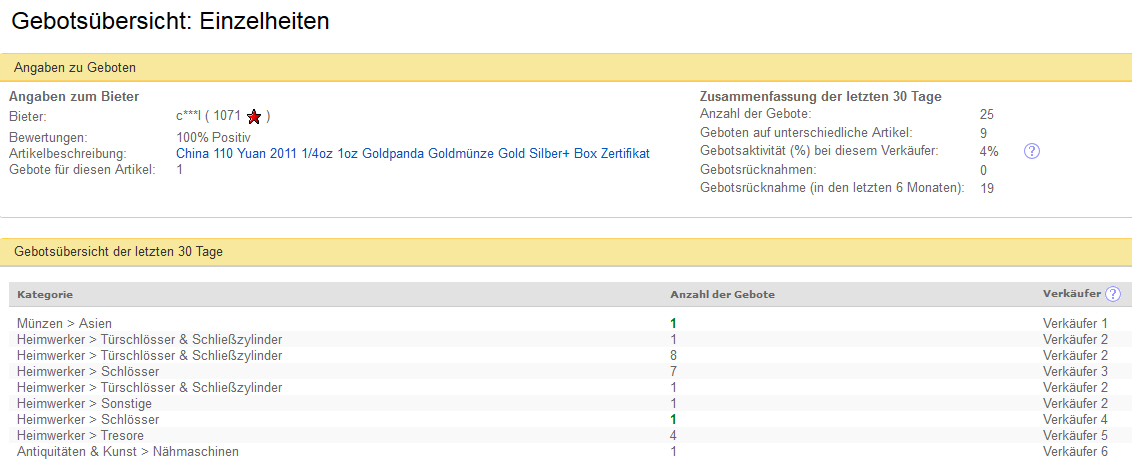Image resolution: width=1132 pixels, height=470 pixels.
Task: Click help icon next to Verkäufer header
Action: [1113, 294]
